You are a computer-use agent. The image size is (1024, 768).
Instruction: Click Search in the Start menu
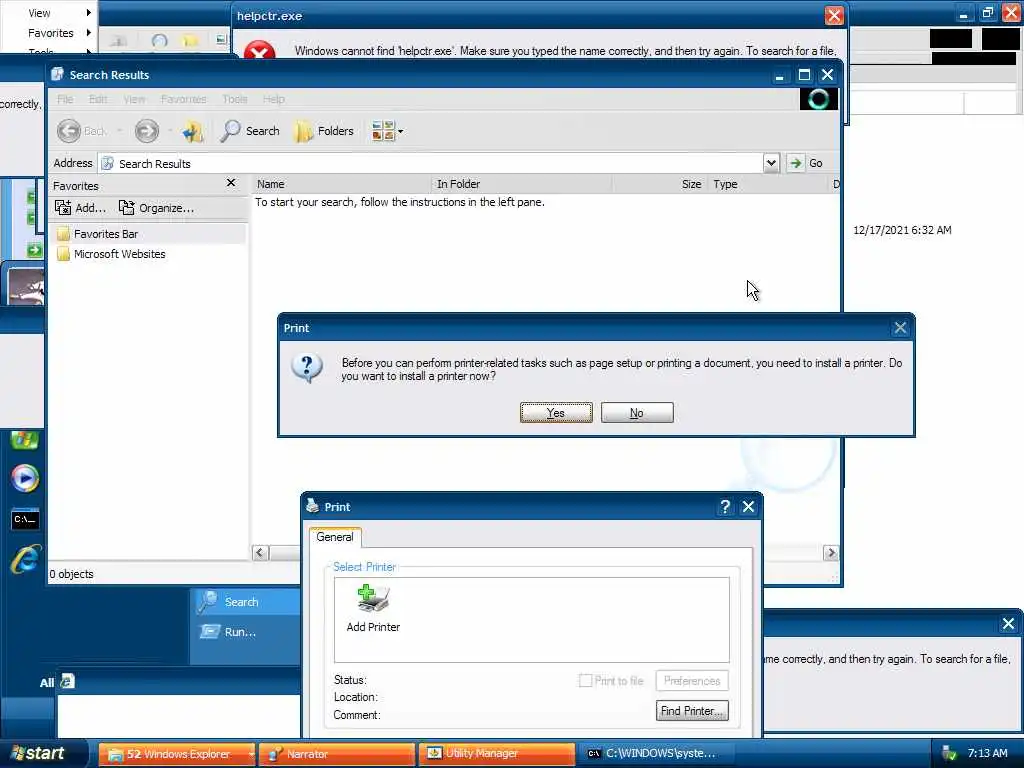[242, 602]
